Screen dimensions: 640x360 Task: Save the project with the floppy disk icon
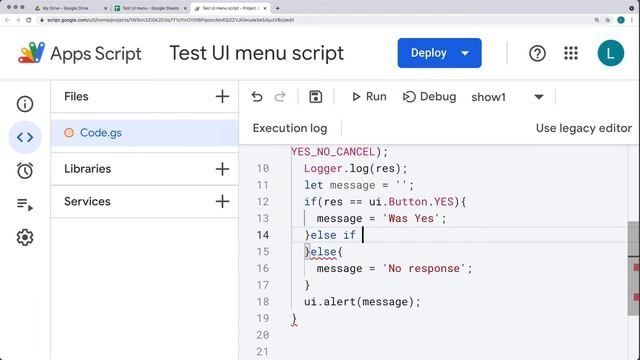(316, 97)
